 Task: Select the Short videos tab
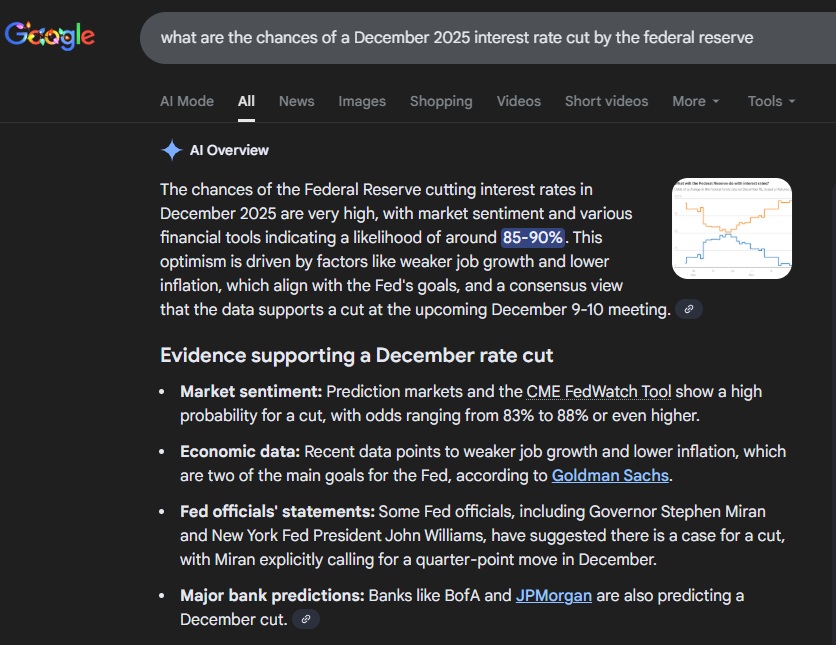606,101
